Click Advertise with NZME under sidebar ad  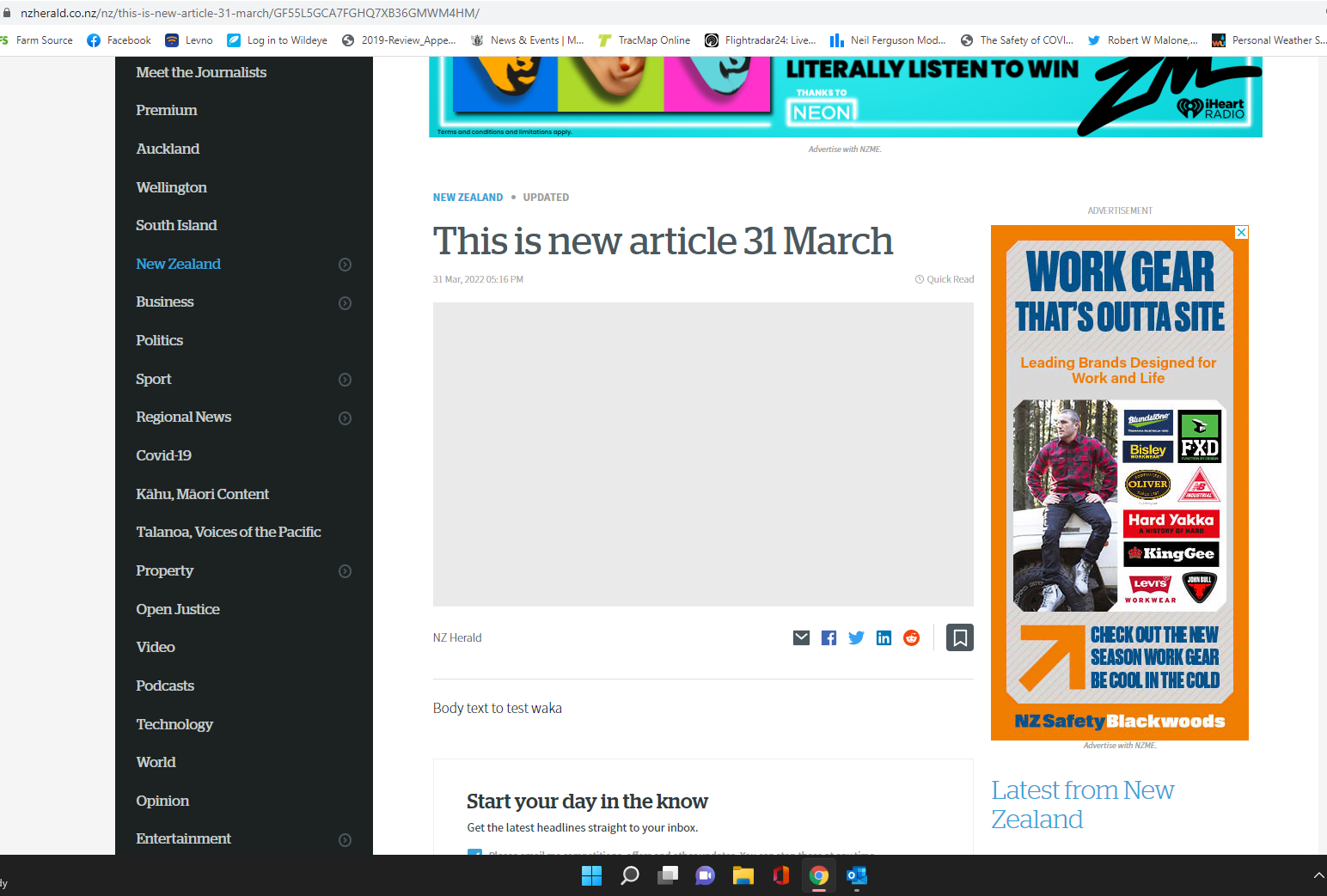tap(1120, 746)
